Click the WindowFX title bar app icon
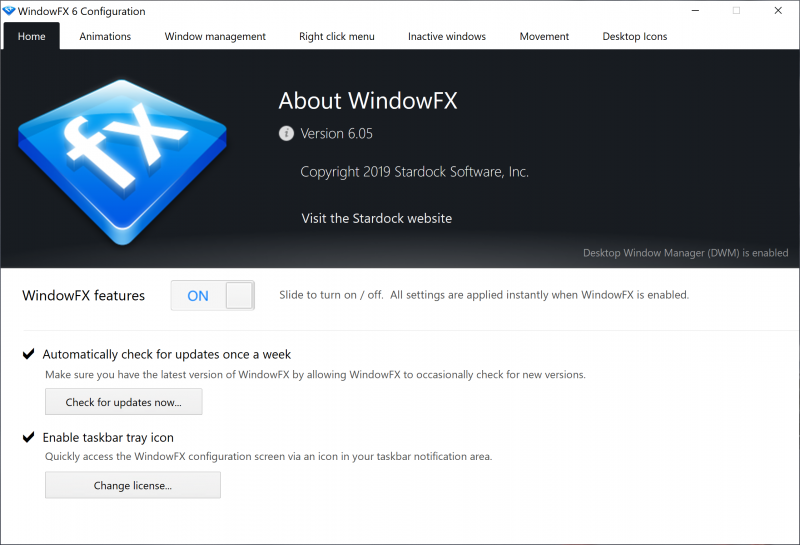 coord(9,11)
